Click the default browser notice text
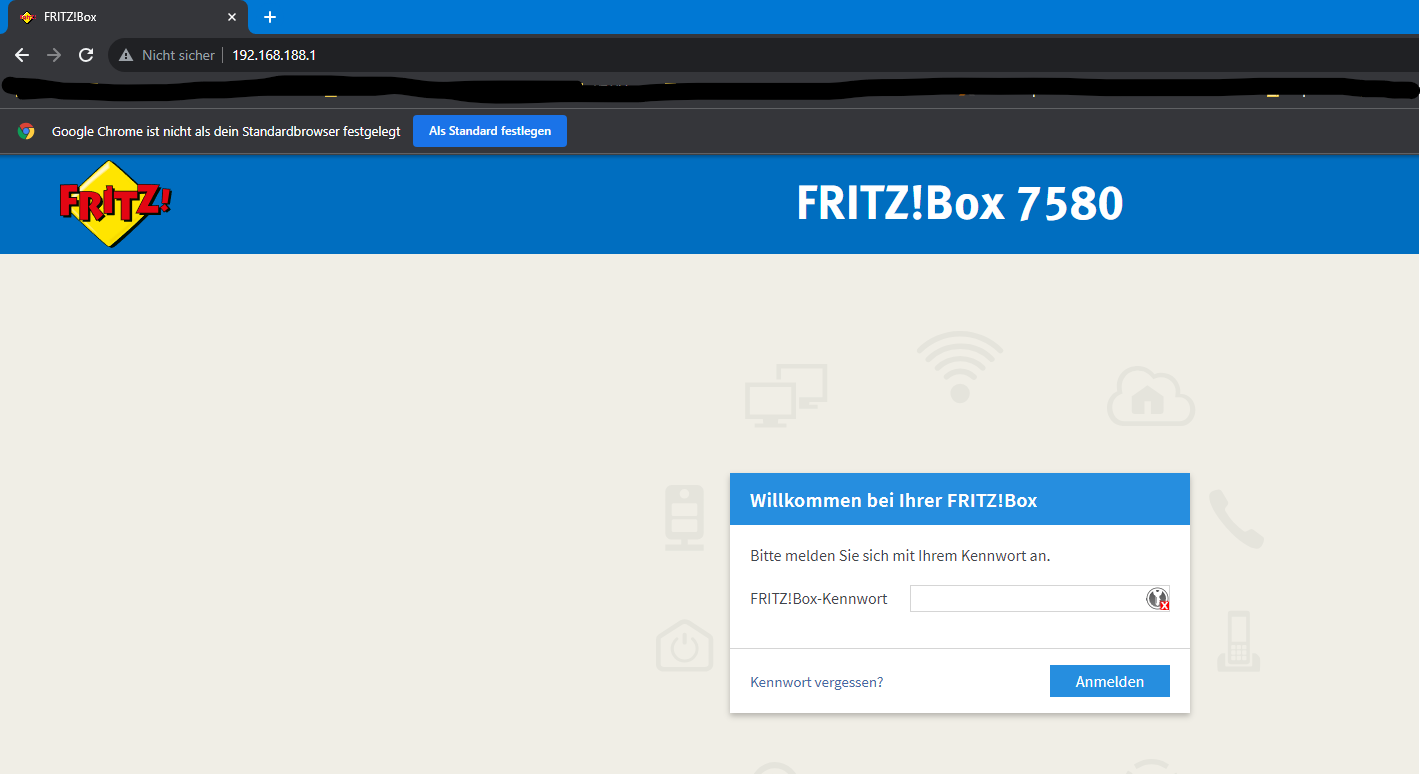Image resolution: width=1421 pixels, height=774 pixels. point(226,131)
